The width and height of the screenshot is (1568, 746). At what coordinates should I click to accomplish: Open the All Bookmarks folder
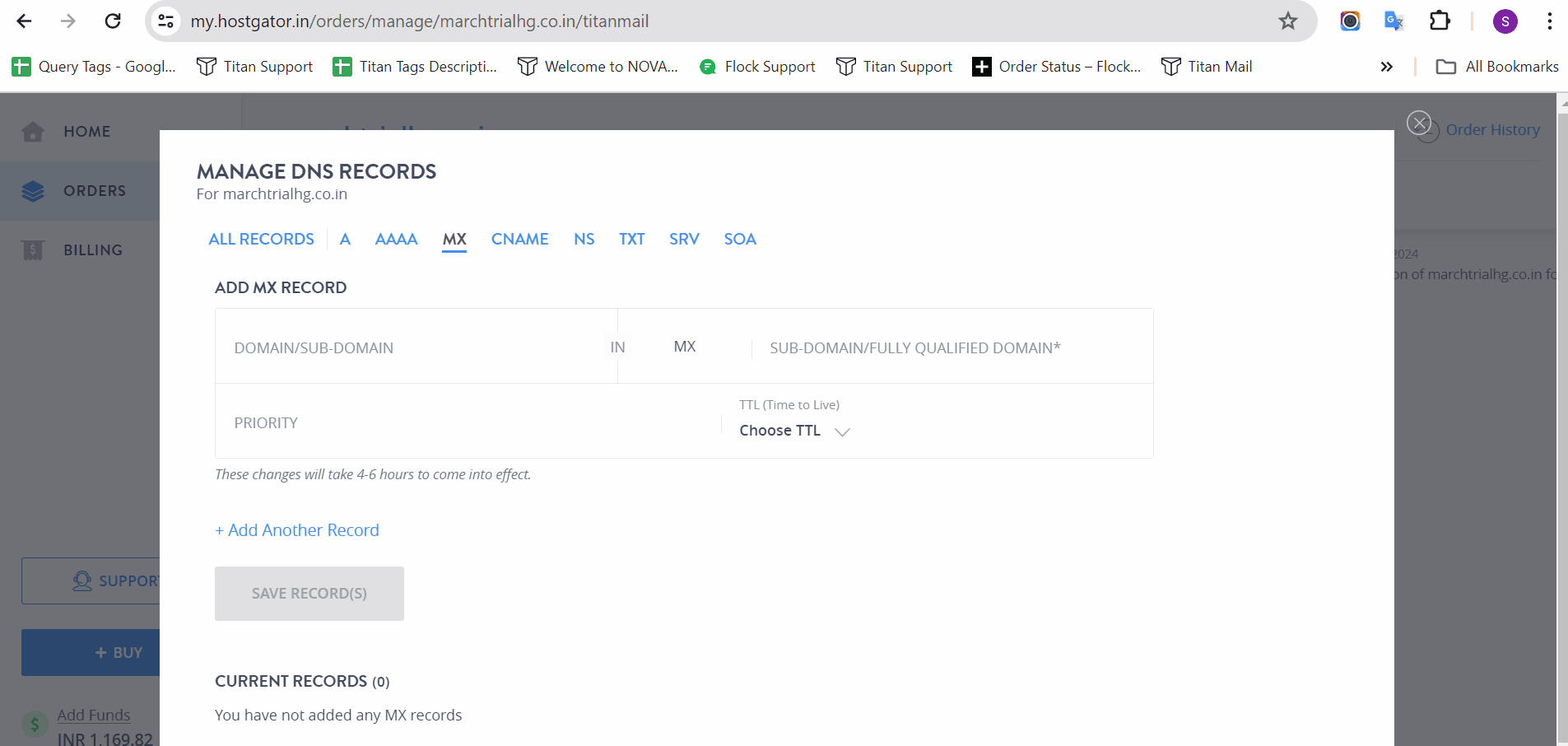pos(1497,67)
